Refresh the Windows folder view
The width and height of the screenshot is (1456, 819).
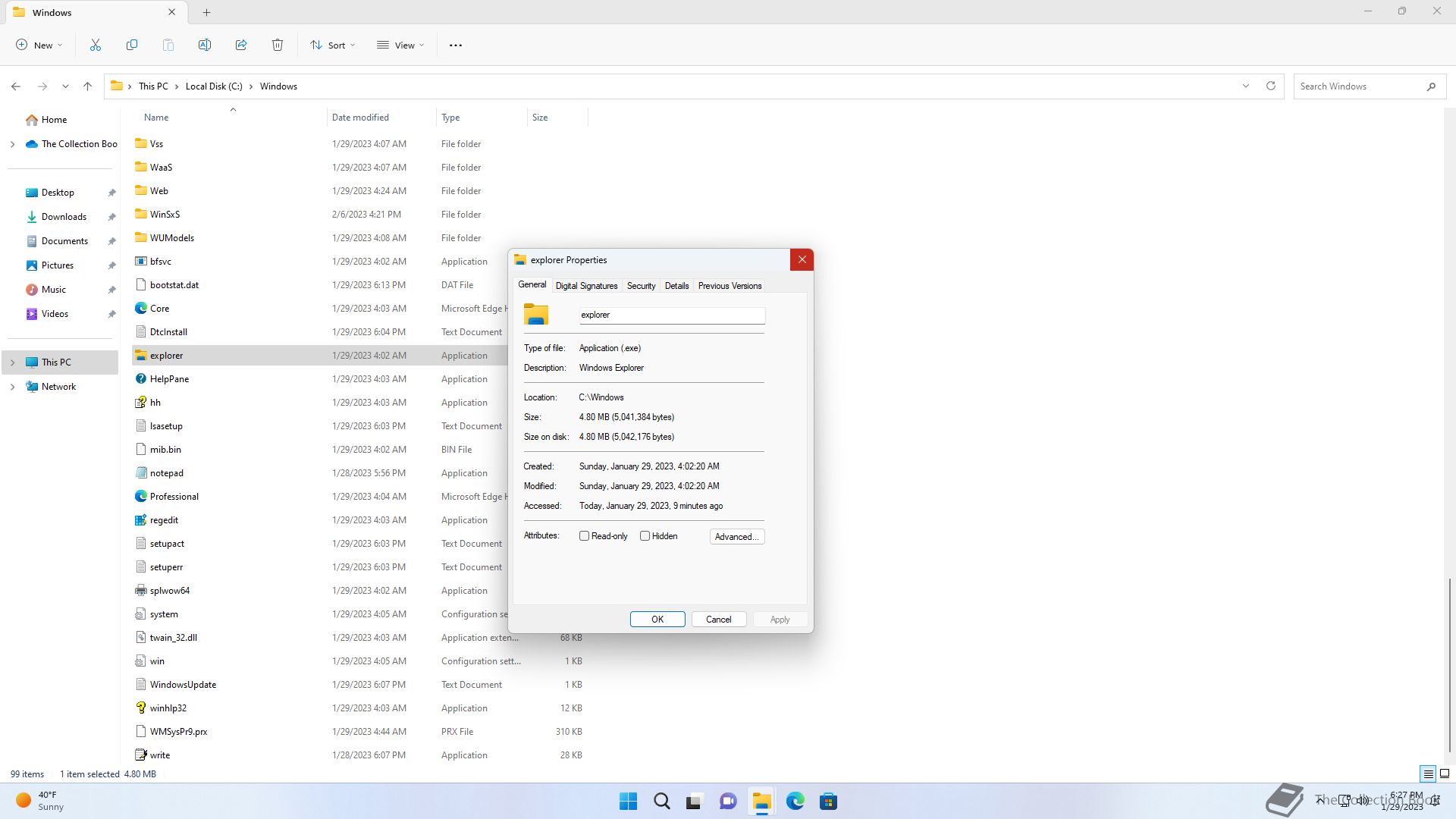point(1271,86)
